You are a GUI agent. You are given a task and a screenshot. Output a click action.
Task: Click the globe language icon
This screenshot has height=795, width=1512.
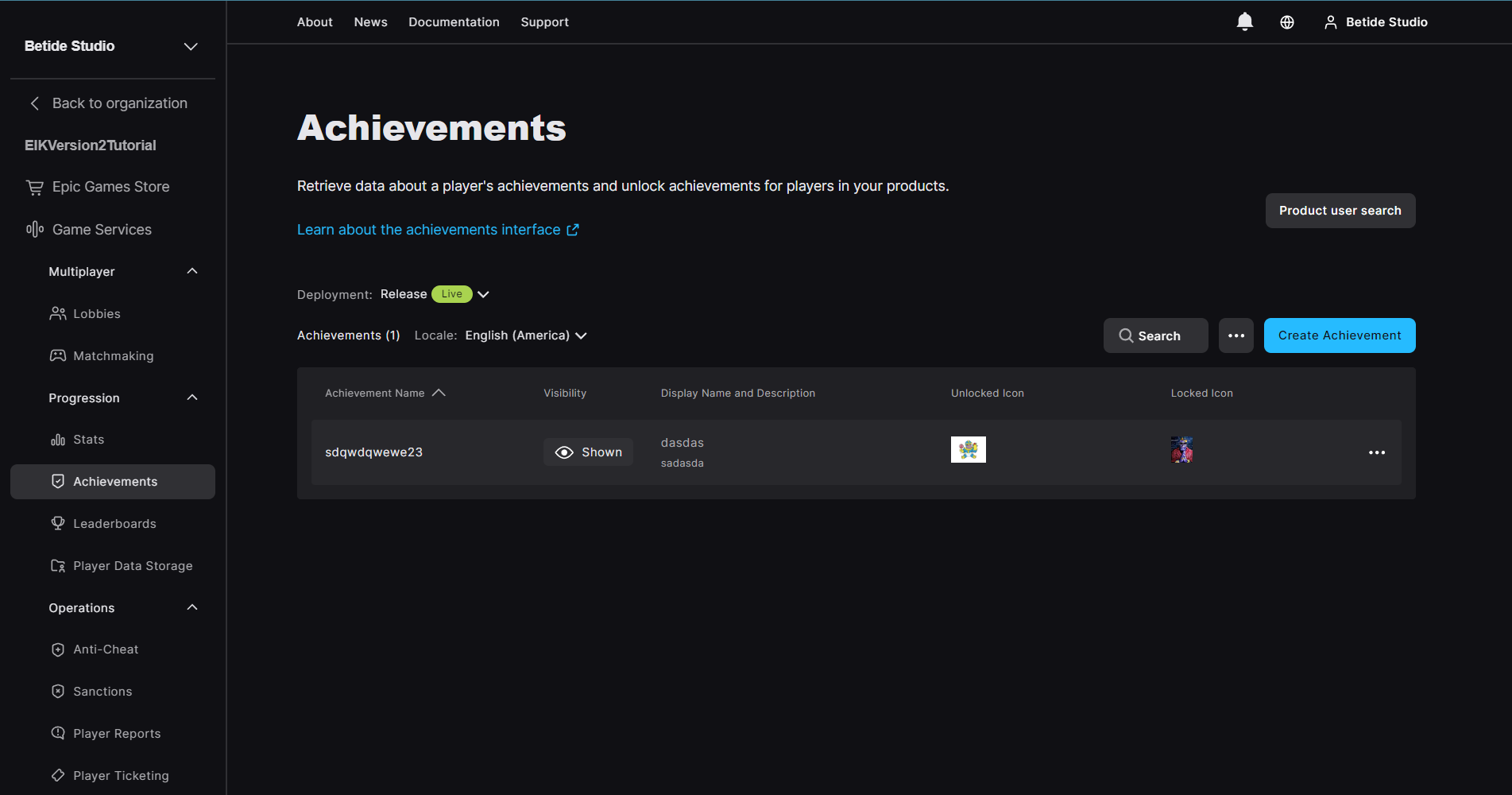tap(1286, 21)
